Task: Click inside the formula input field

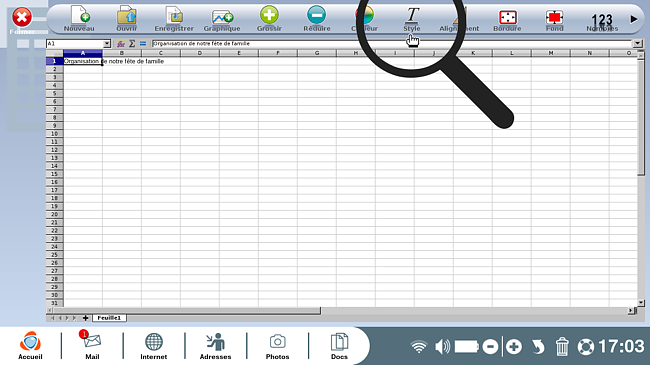Action: 392,44
